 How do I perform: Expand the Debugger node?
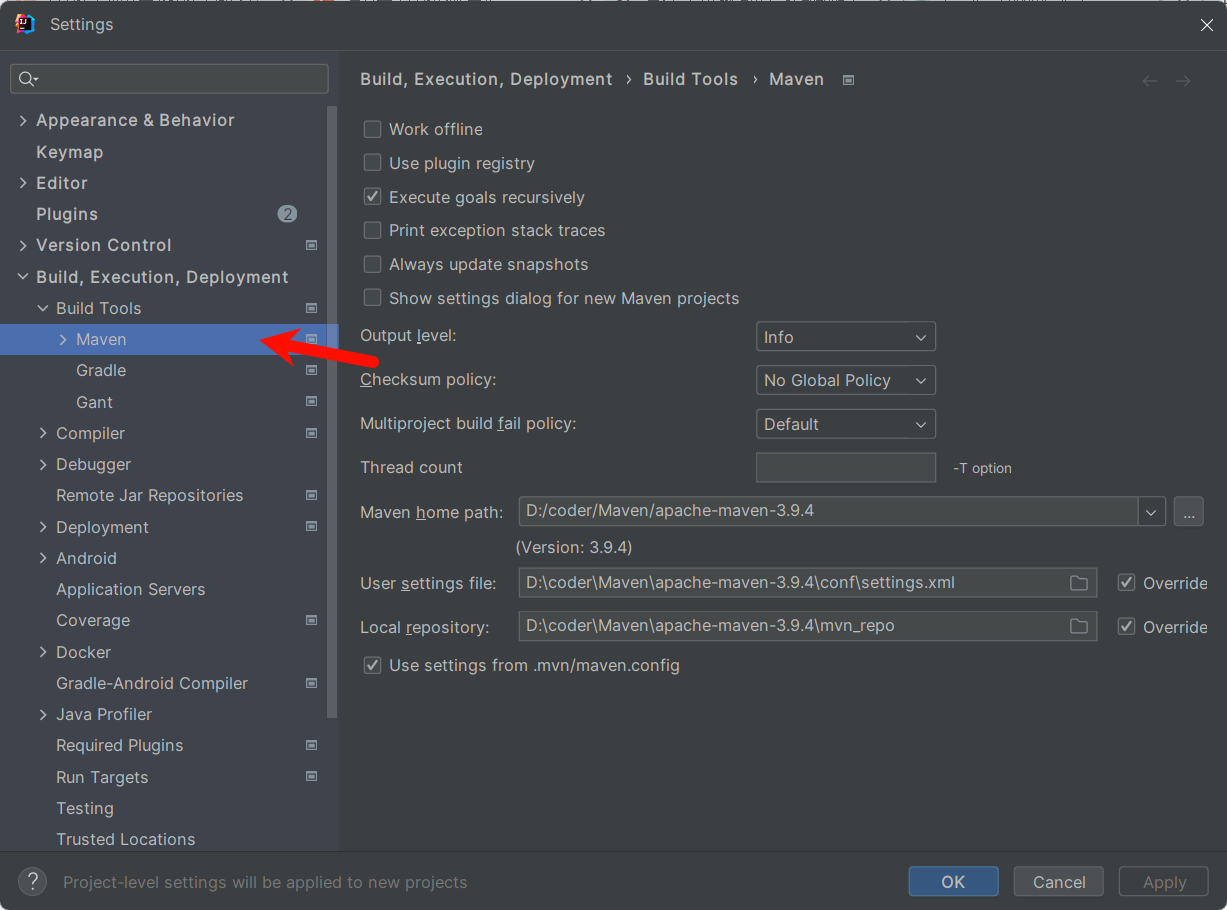point(43,464)
